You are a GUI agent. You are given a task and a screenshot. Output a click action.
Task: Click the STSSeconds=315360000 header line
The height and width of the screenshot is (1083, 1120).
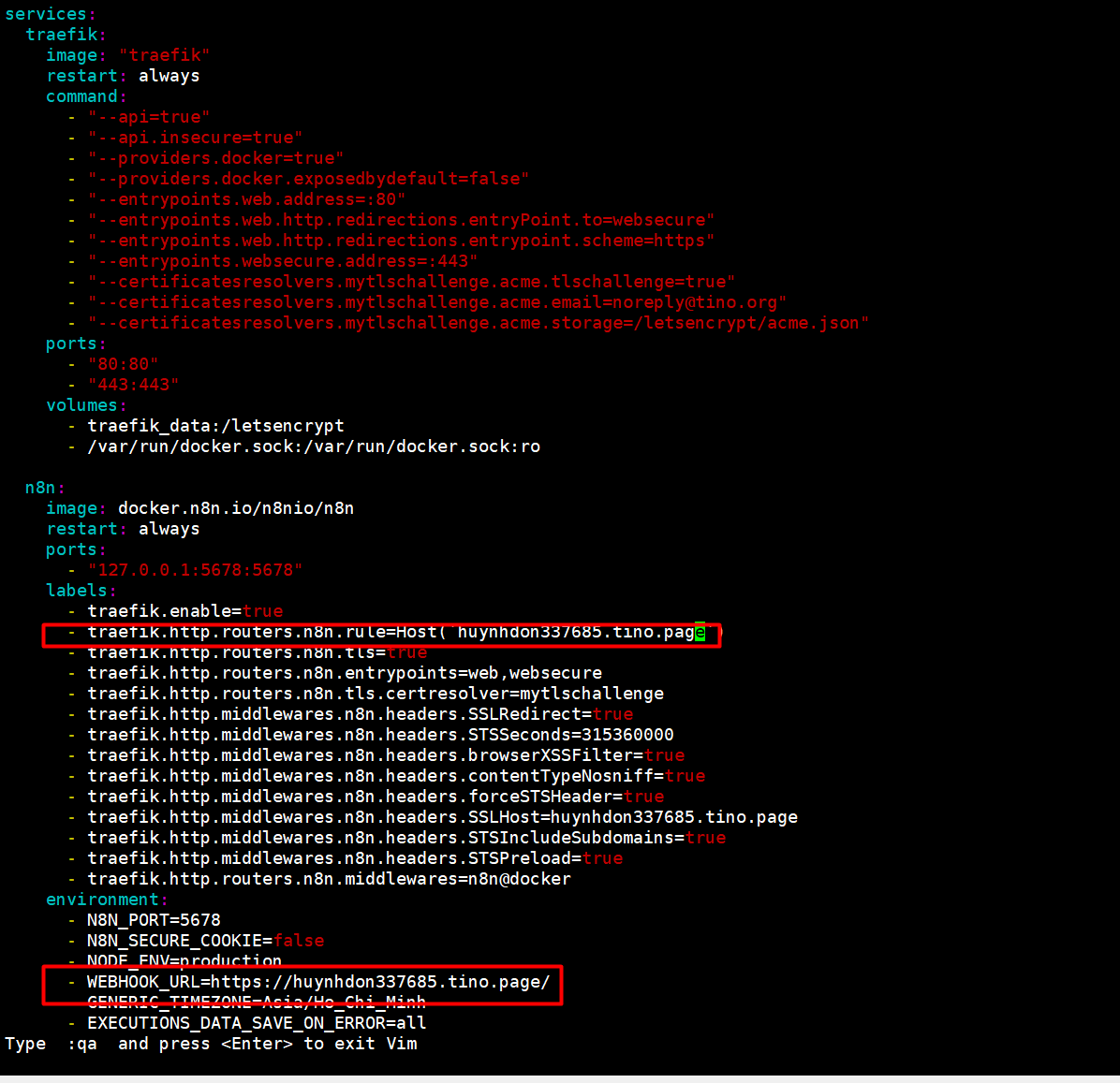(x=380, y=735)
